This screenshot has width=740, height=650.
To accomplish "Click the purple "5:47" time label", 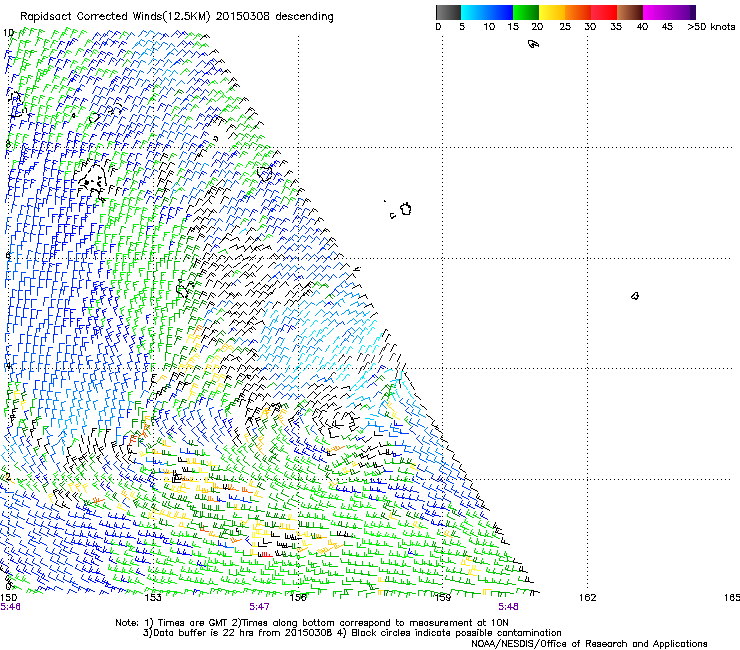I will [x=260, y=607].
